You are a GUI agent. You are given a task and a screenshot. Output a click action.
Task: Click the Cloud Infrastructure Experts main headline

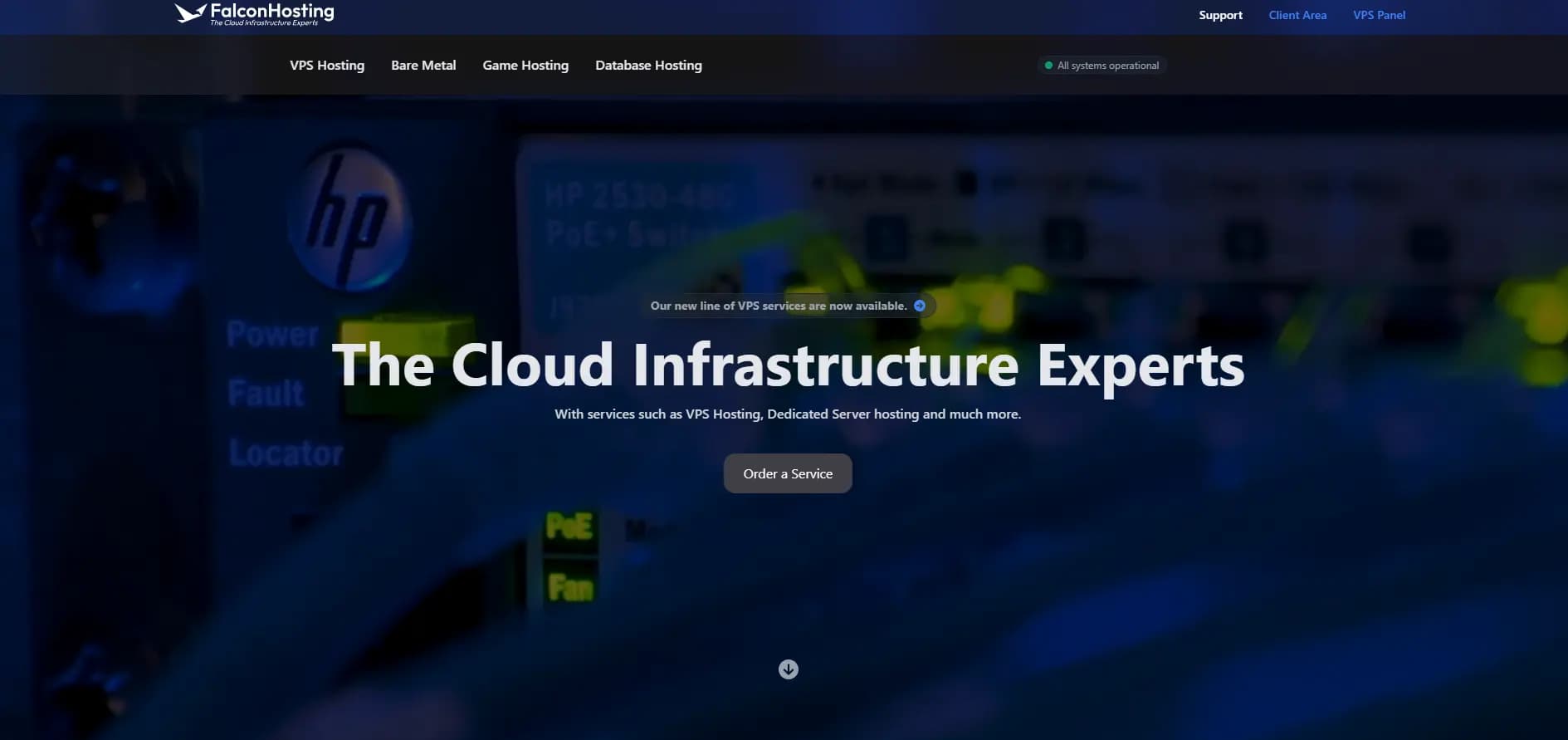[788, 365]
